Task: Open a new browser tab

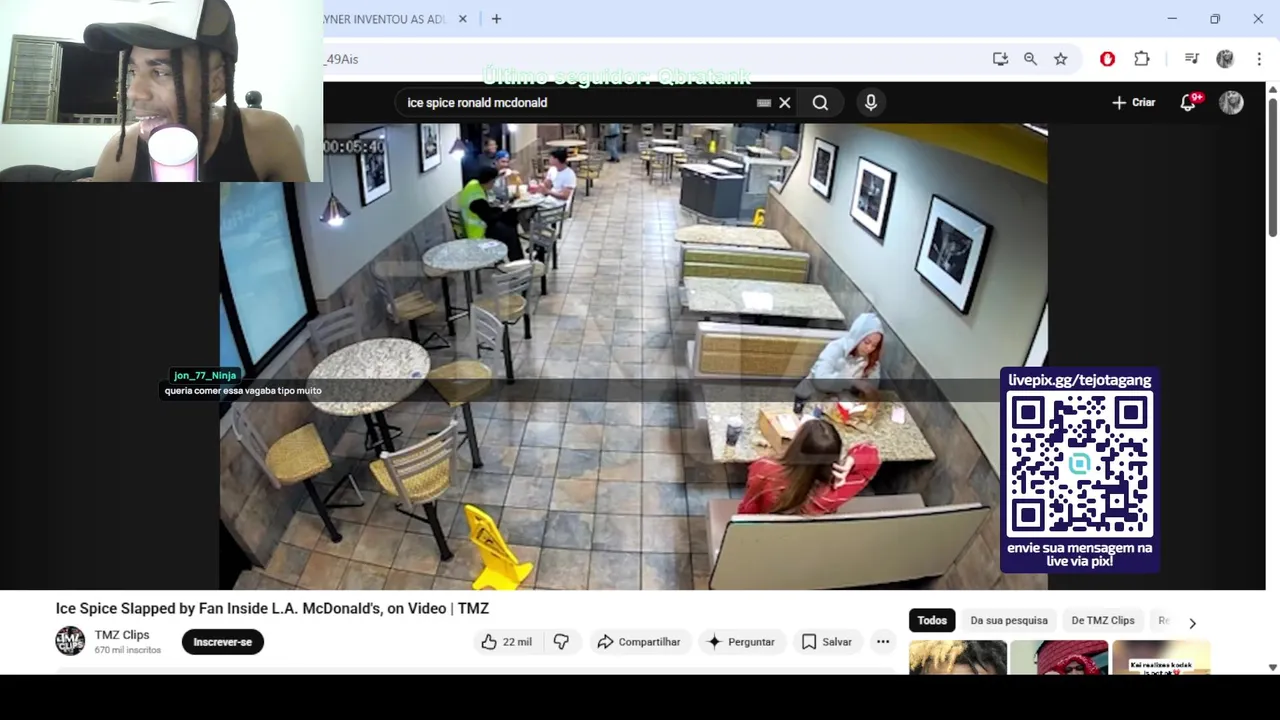Action: tap(496, 19)
